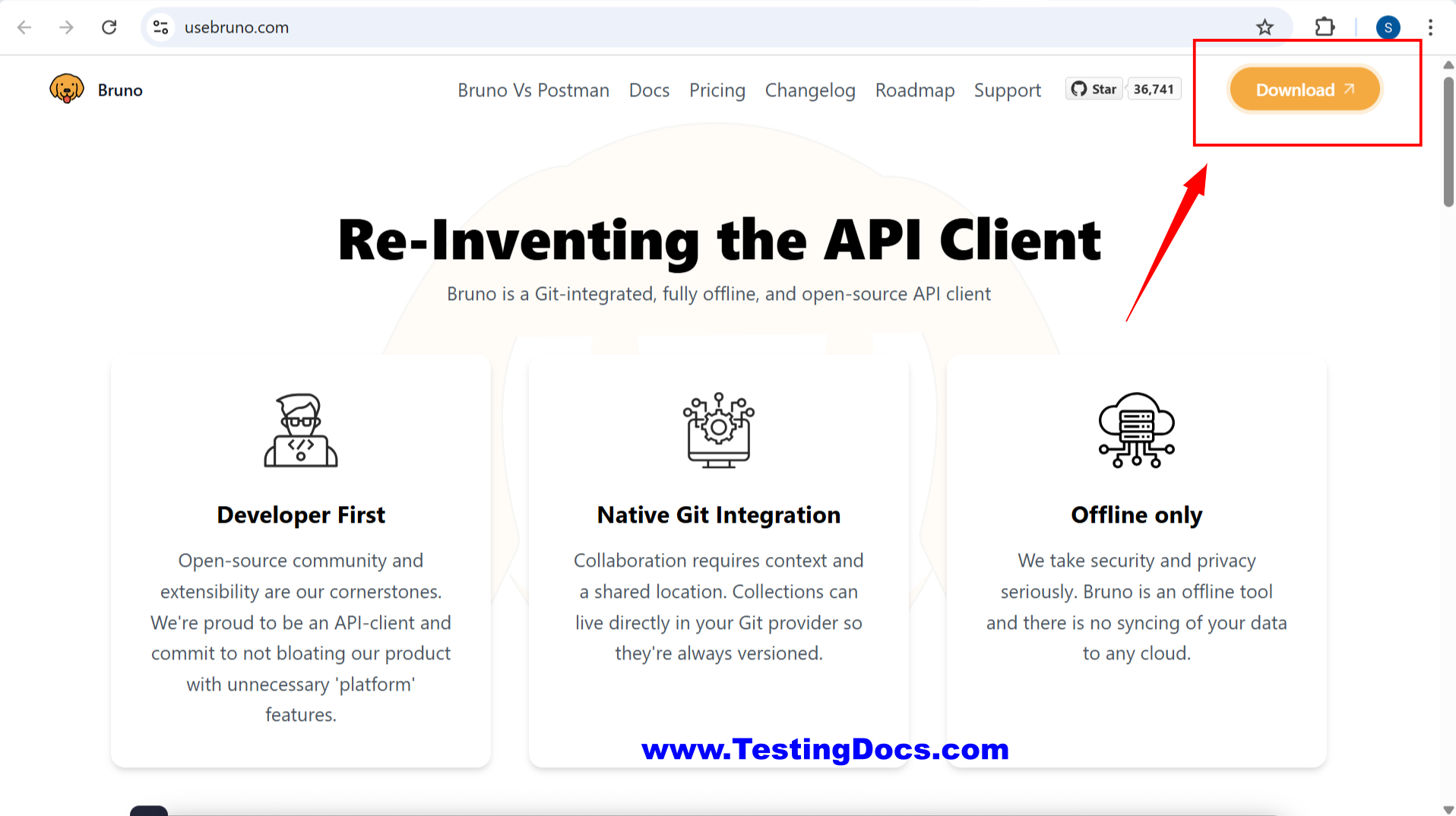The width and height of the screenshot is (1456, 816).
Task: Click the Open-source community and extensibility paragraph
Action: tap(301, 637)
